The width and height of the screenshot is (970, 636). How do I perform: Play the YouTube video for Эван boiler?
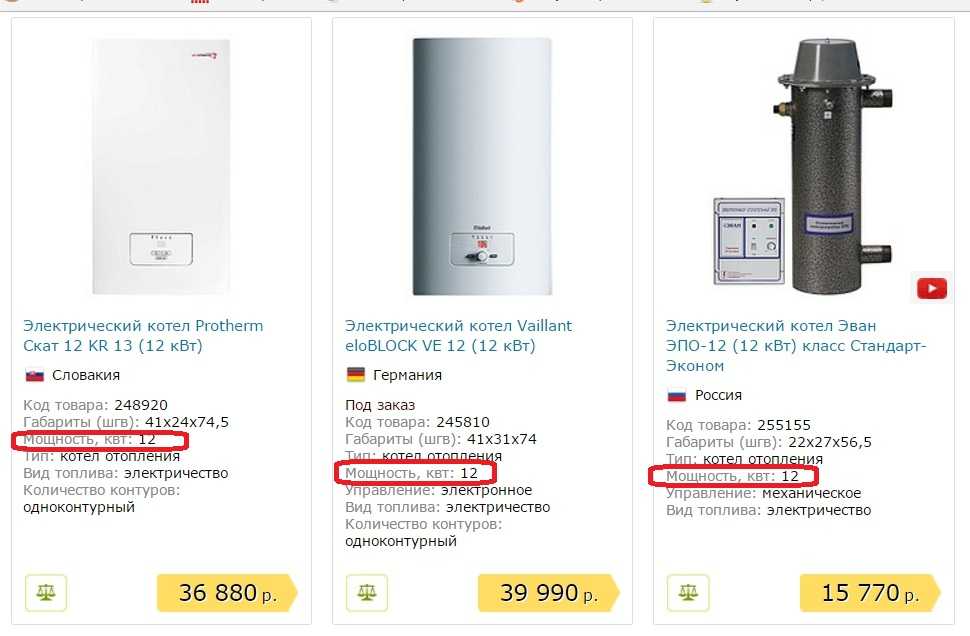click(930, 288)
